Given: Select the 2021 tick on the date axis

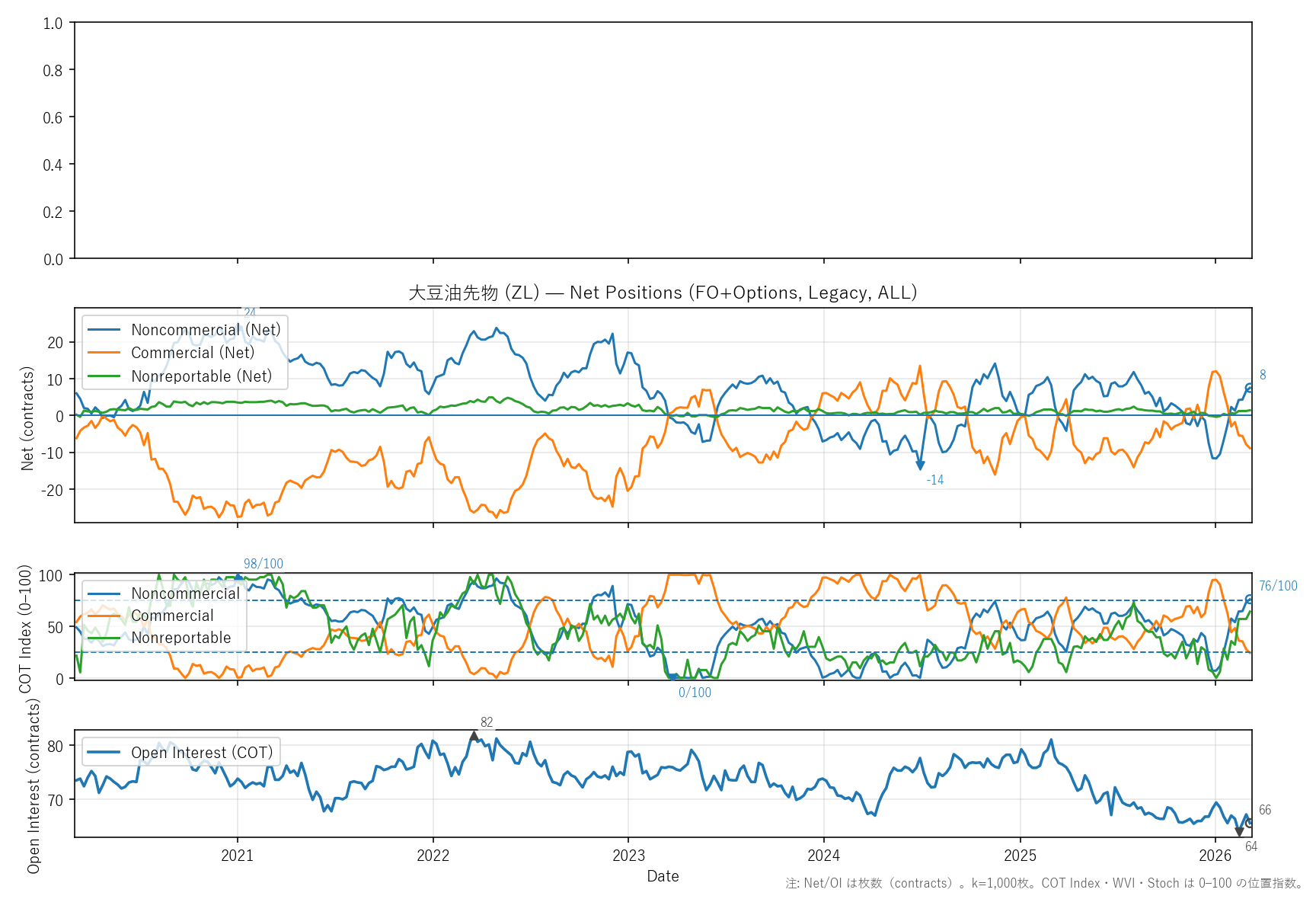Looking at the screenshot, I should (237, 856).
